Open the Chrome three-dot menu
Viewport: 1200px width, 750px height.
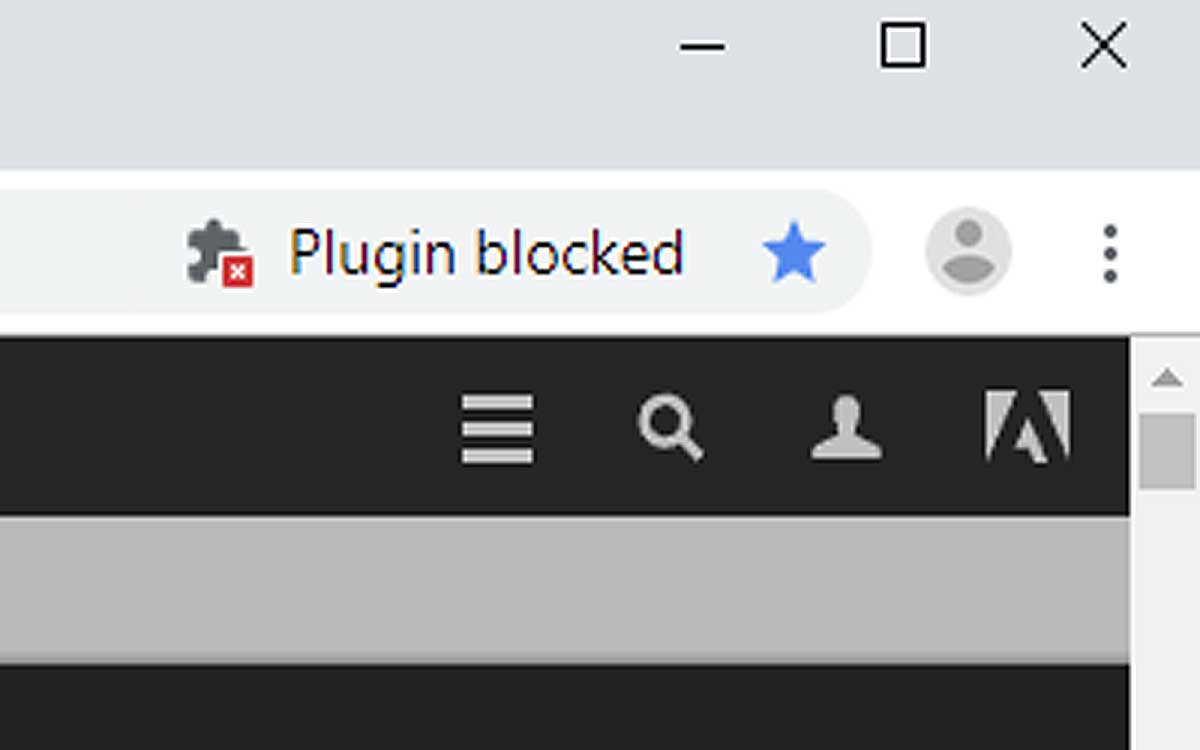[1110, 253]
